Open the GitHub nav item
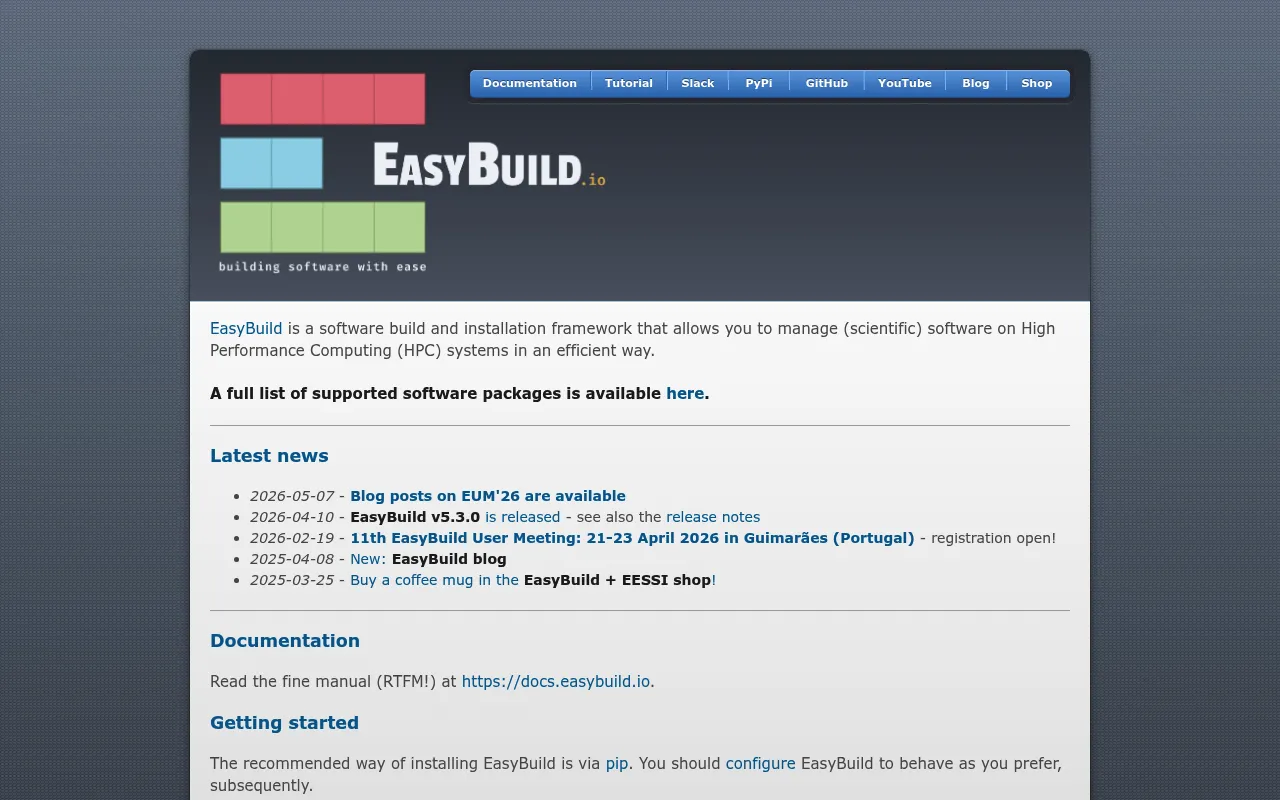The width and height of the screenshot is (1280, 800). pos(827,83)
